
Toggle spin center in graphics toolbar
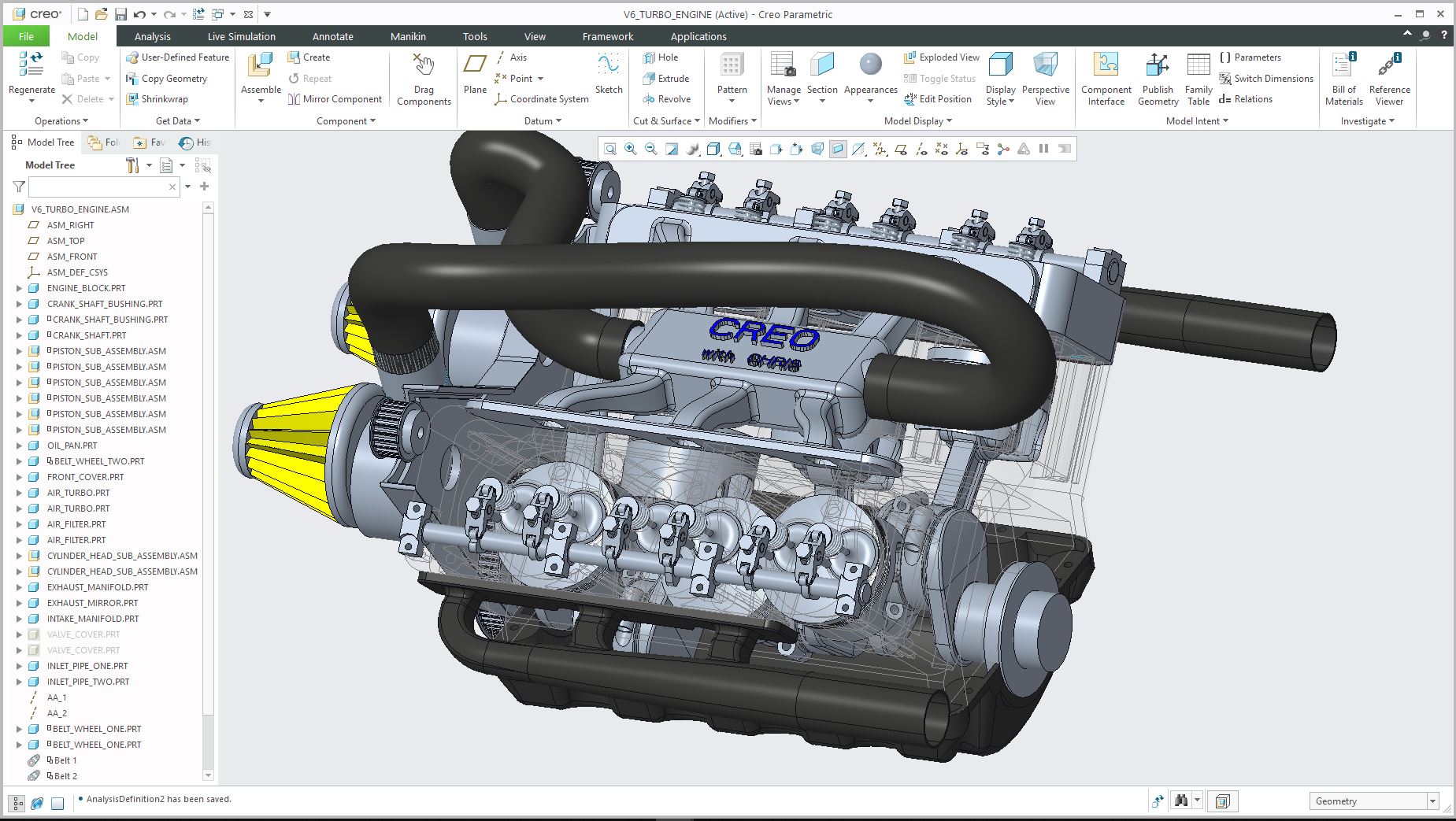coord(1002,149)
